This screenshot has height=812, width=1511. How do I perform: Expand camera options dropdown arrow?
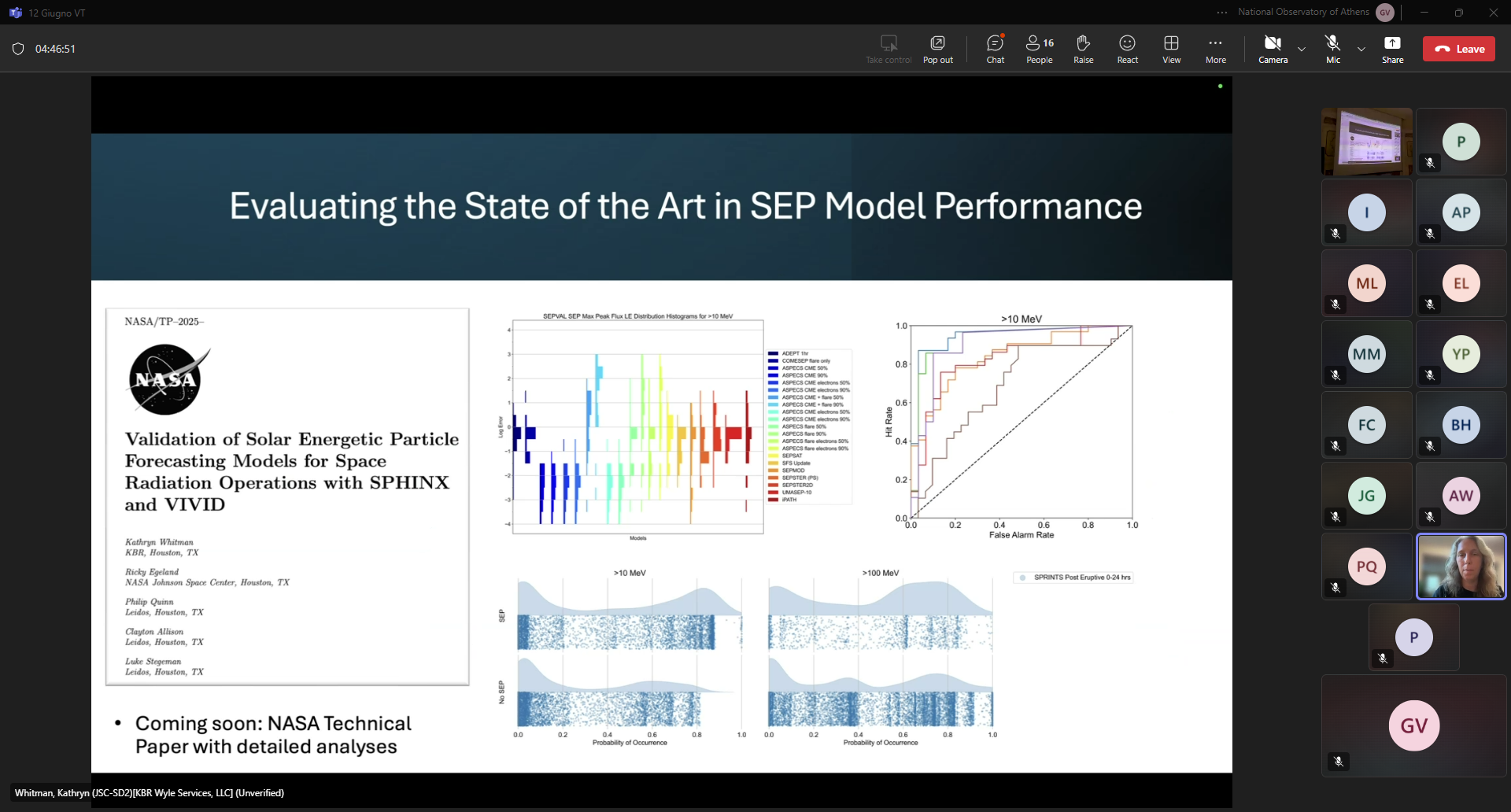coord(1302,49)
